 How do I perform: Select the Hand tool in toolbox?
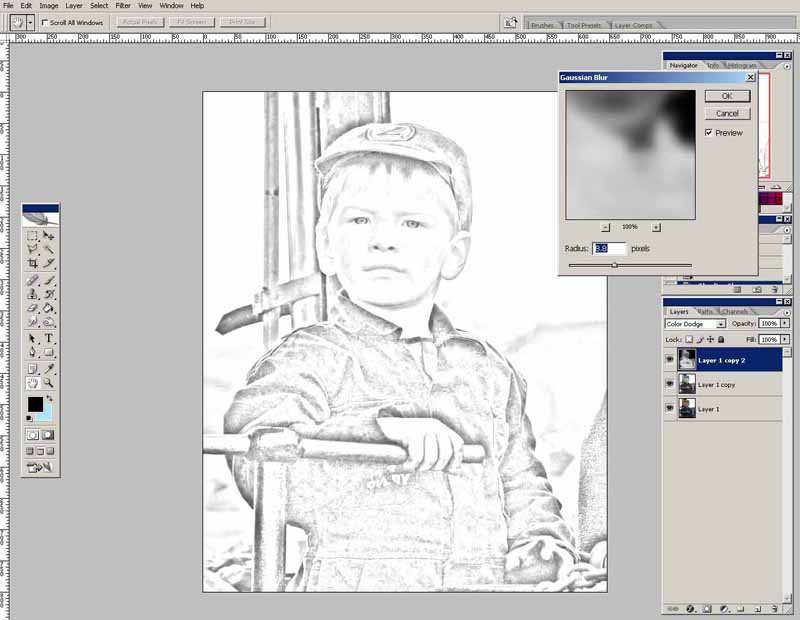[33, 383]
